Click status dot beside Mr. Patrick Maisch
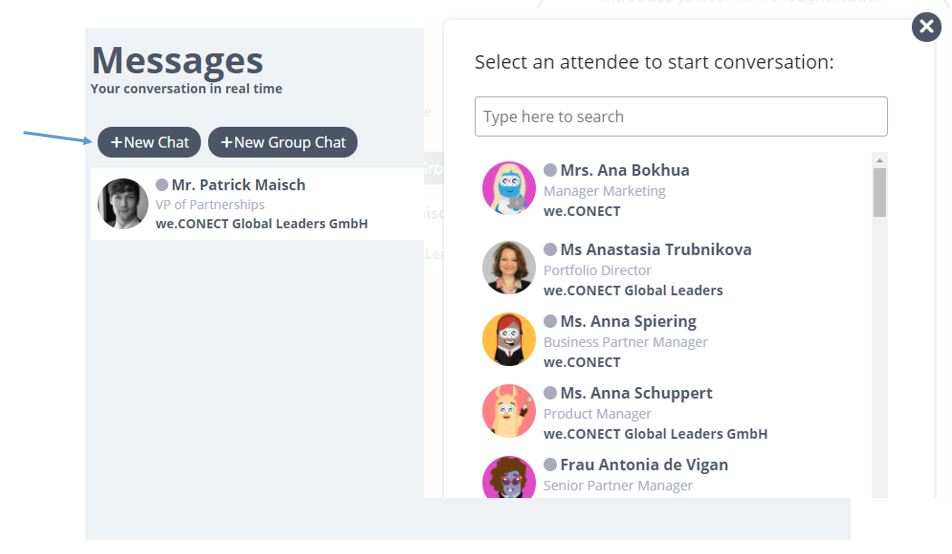This screenshot has height=554, width=952. (162, 185)
